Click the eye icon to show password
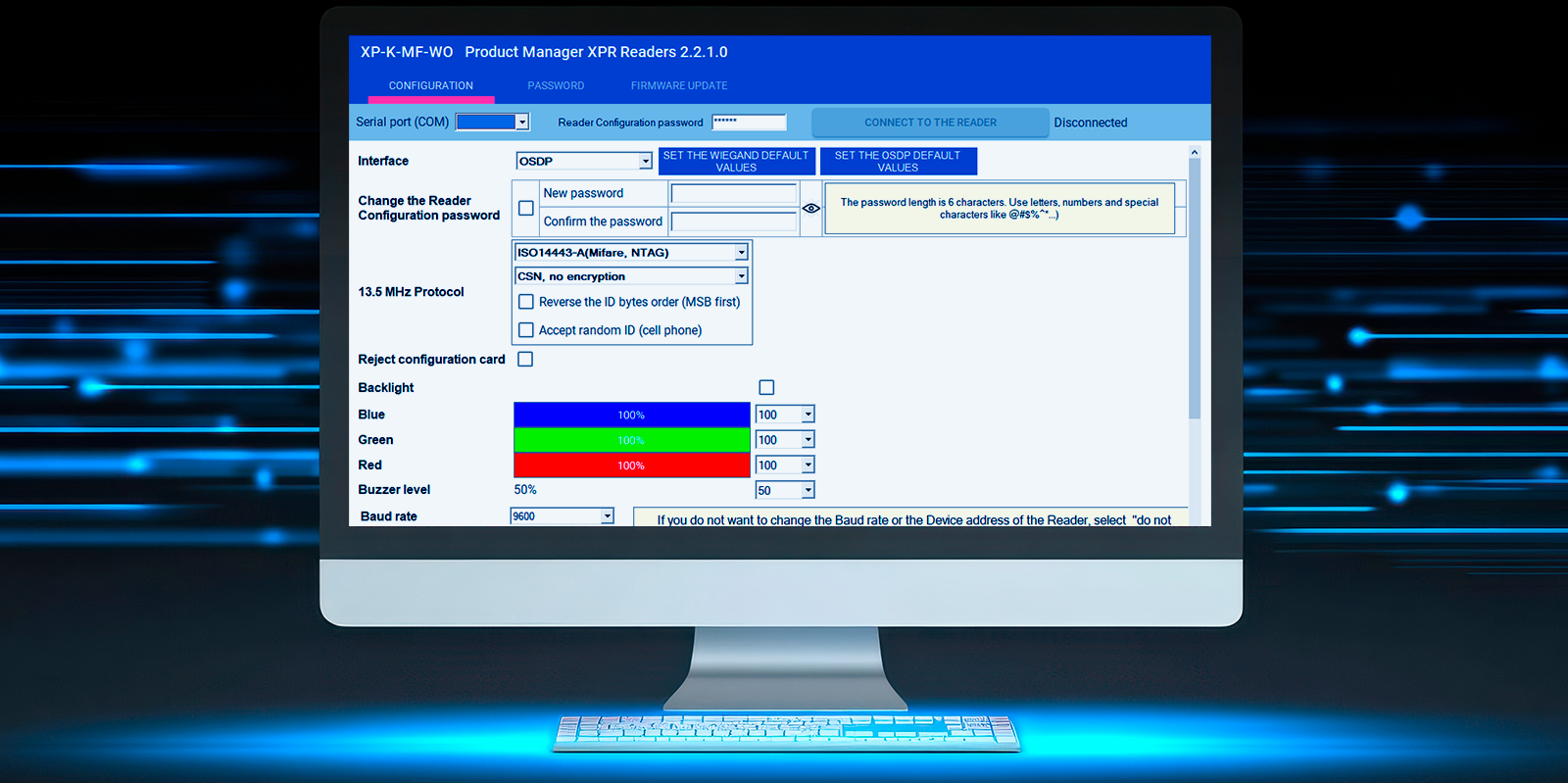Viewport: 1568px width, 783px height. click(x=810, y=208)
